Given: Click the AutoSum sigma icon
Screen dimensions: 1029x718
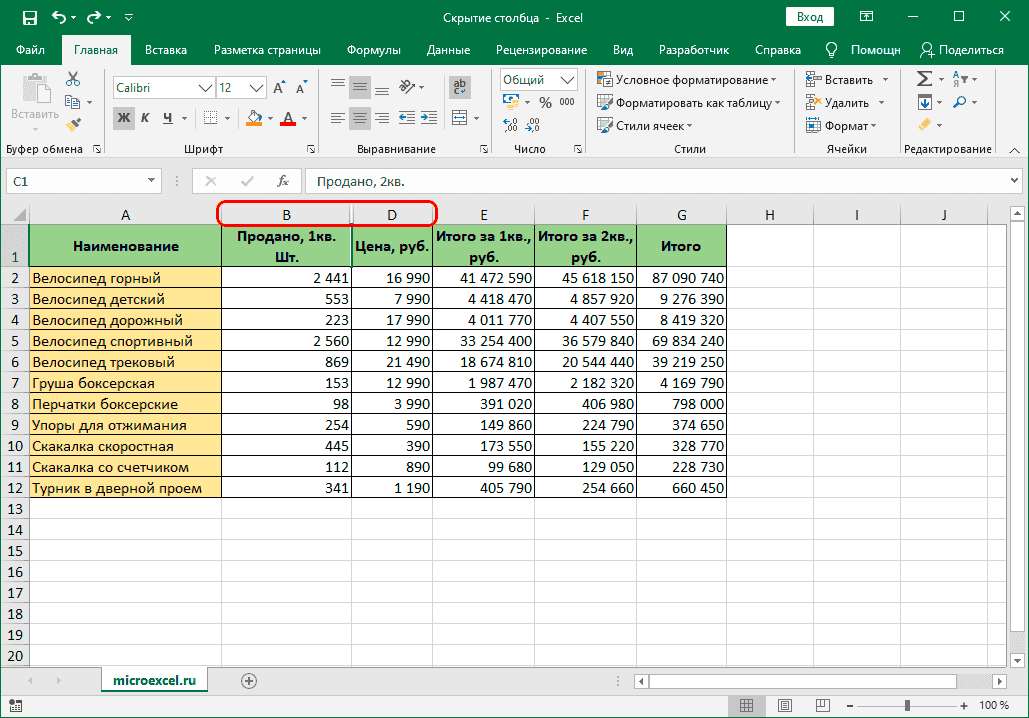Looking at the screenshot, I should pos(924,80).
